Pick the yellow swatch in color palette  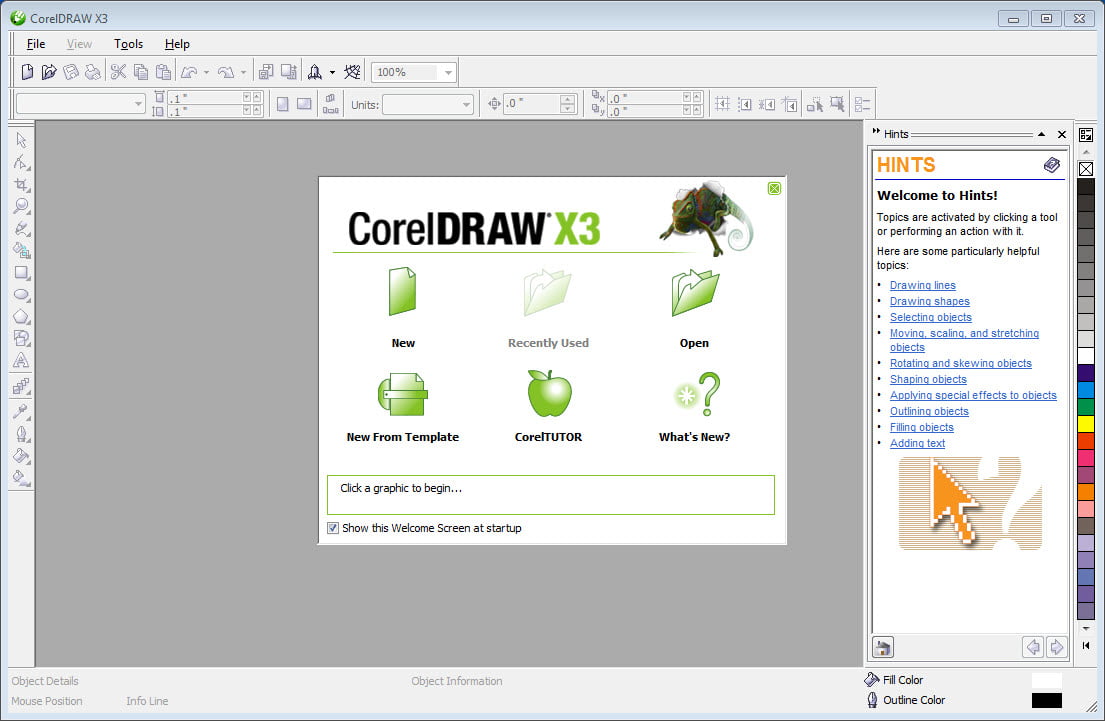[x=1086, y=424]
